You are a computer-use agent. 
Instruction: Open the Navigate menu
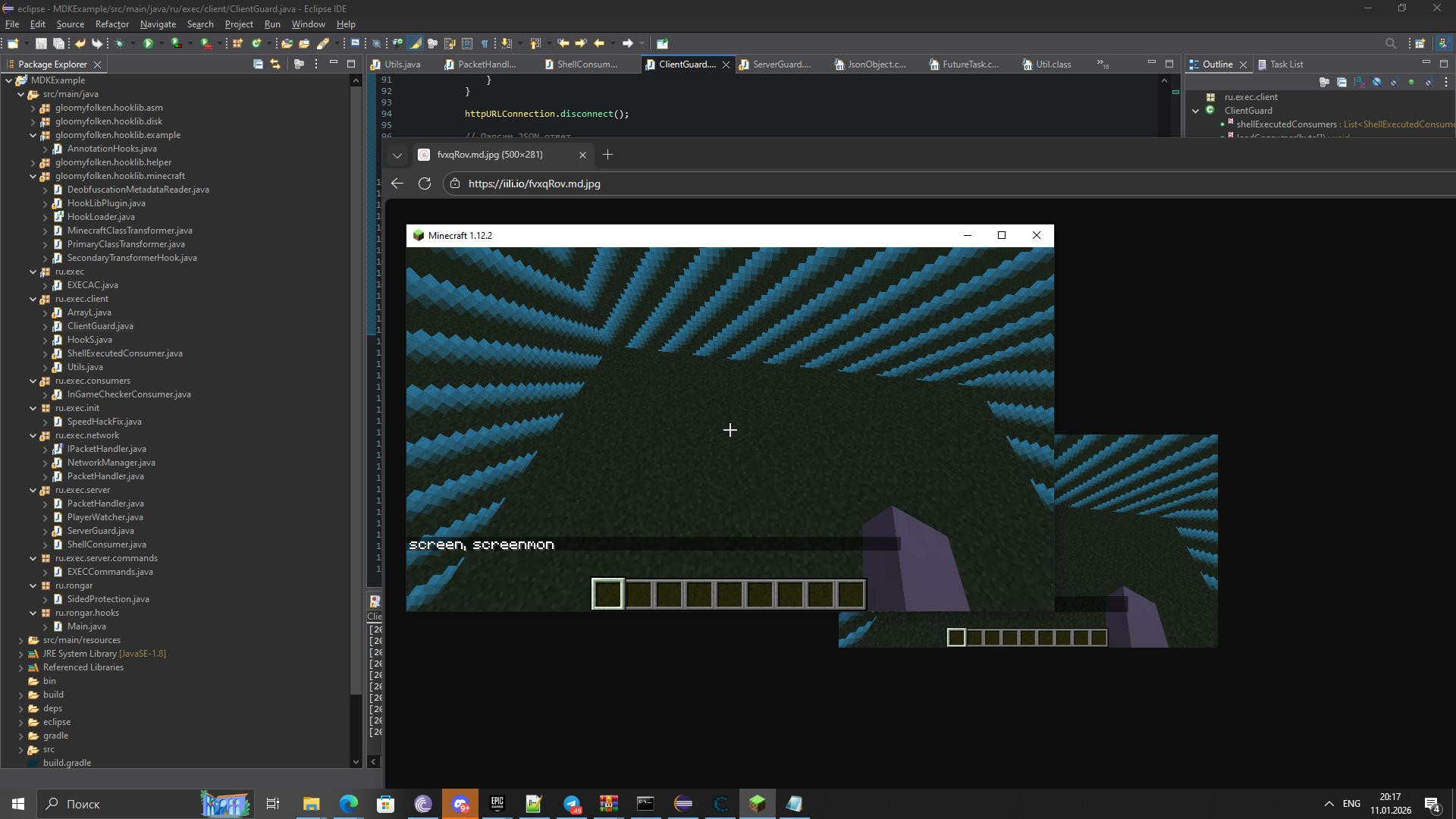pyautogui.click(x=158, y=24)
